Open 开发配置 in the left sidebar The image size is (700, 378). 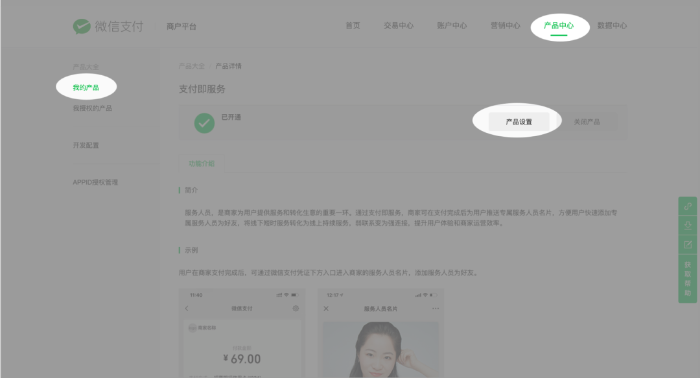coord(86,145)
